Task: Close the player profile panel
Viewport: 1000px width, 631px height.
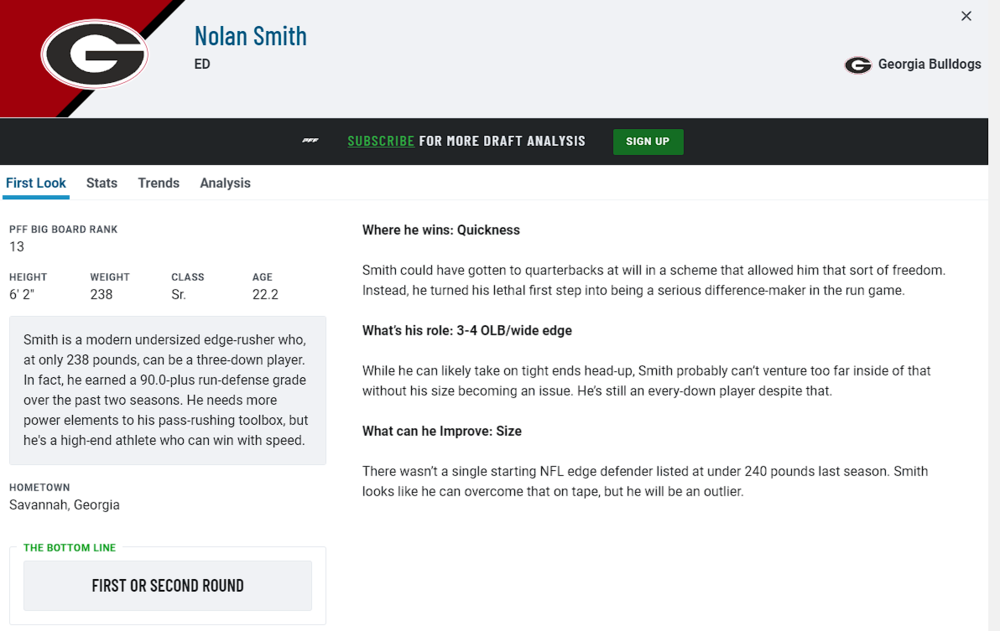Action: (x=966, y=16)
